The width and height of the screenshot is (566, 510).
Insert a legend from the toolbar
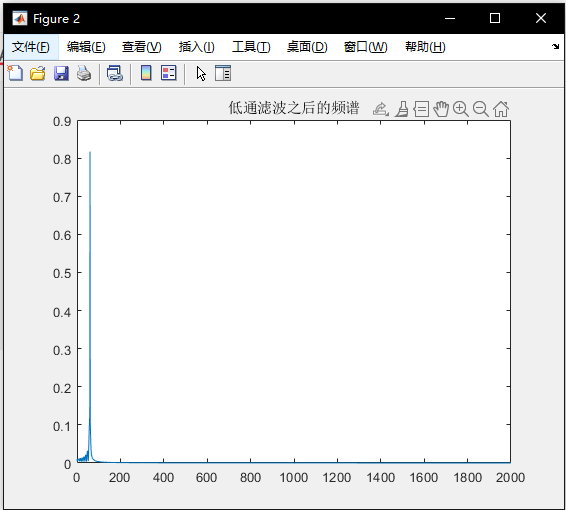coord(169,73)
